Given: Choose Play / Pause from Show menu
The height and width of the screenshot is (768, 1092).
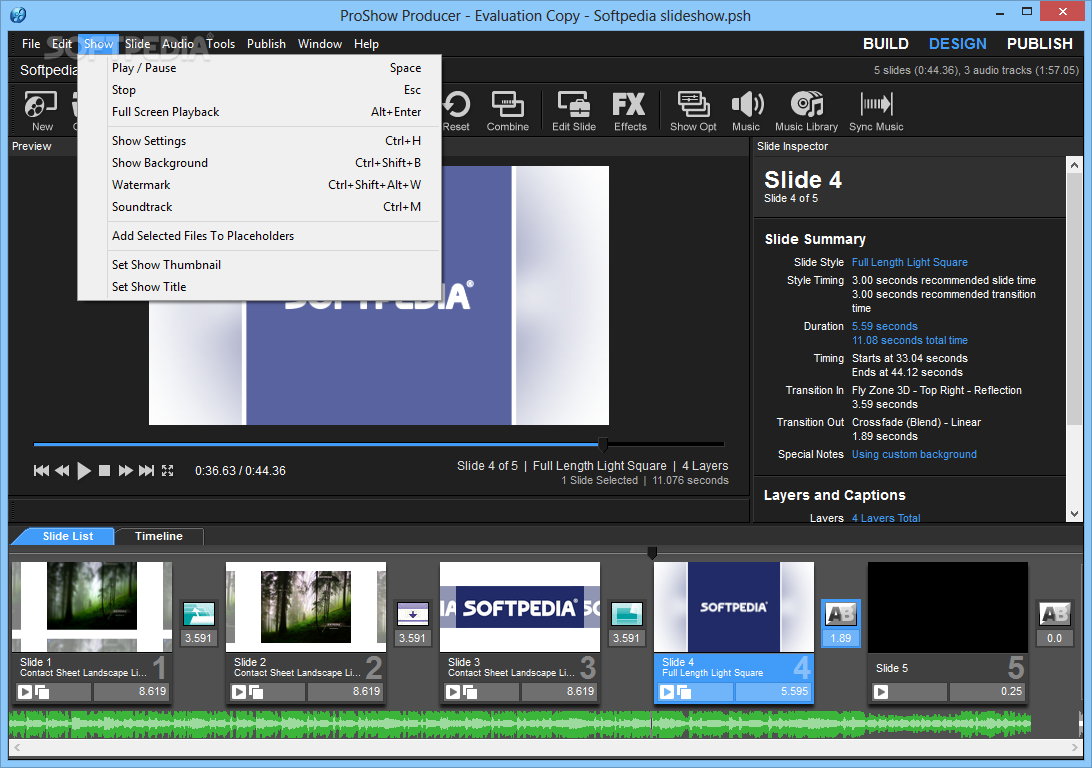Looking at the screenshot, I should (x=258, y=68).
